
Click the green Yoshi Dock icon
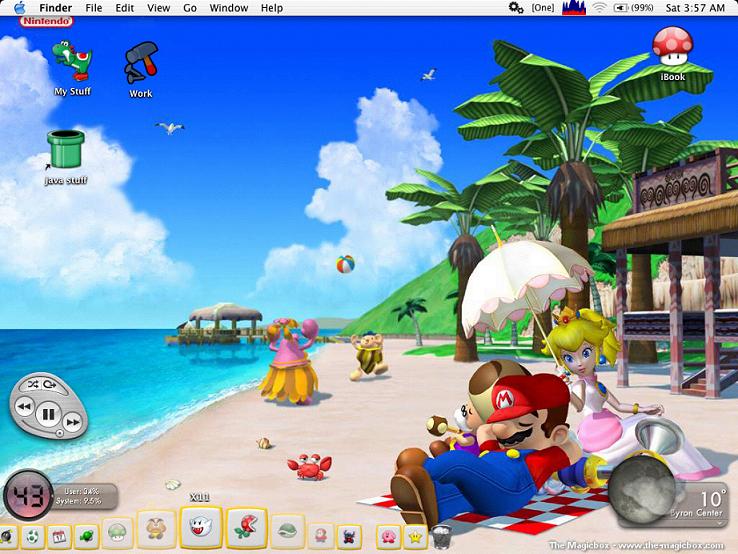(87, 536)
